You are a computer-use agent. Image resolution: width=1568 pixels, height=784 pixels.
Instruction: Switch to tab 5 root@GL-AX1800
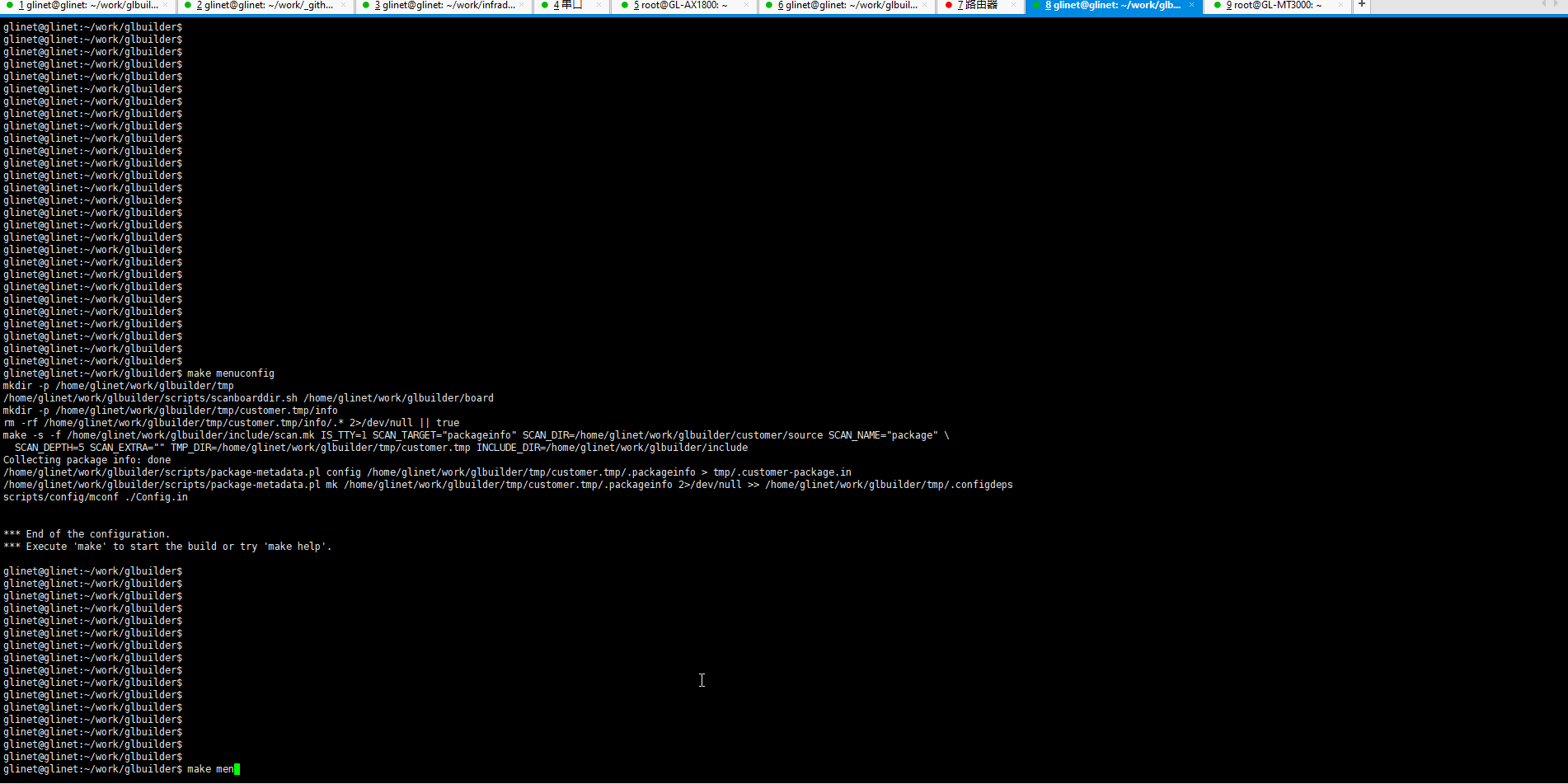[x=679, y=6]
